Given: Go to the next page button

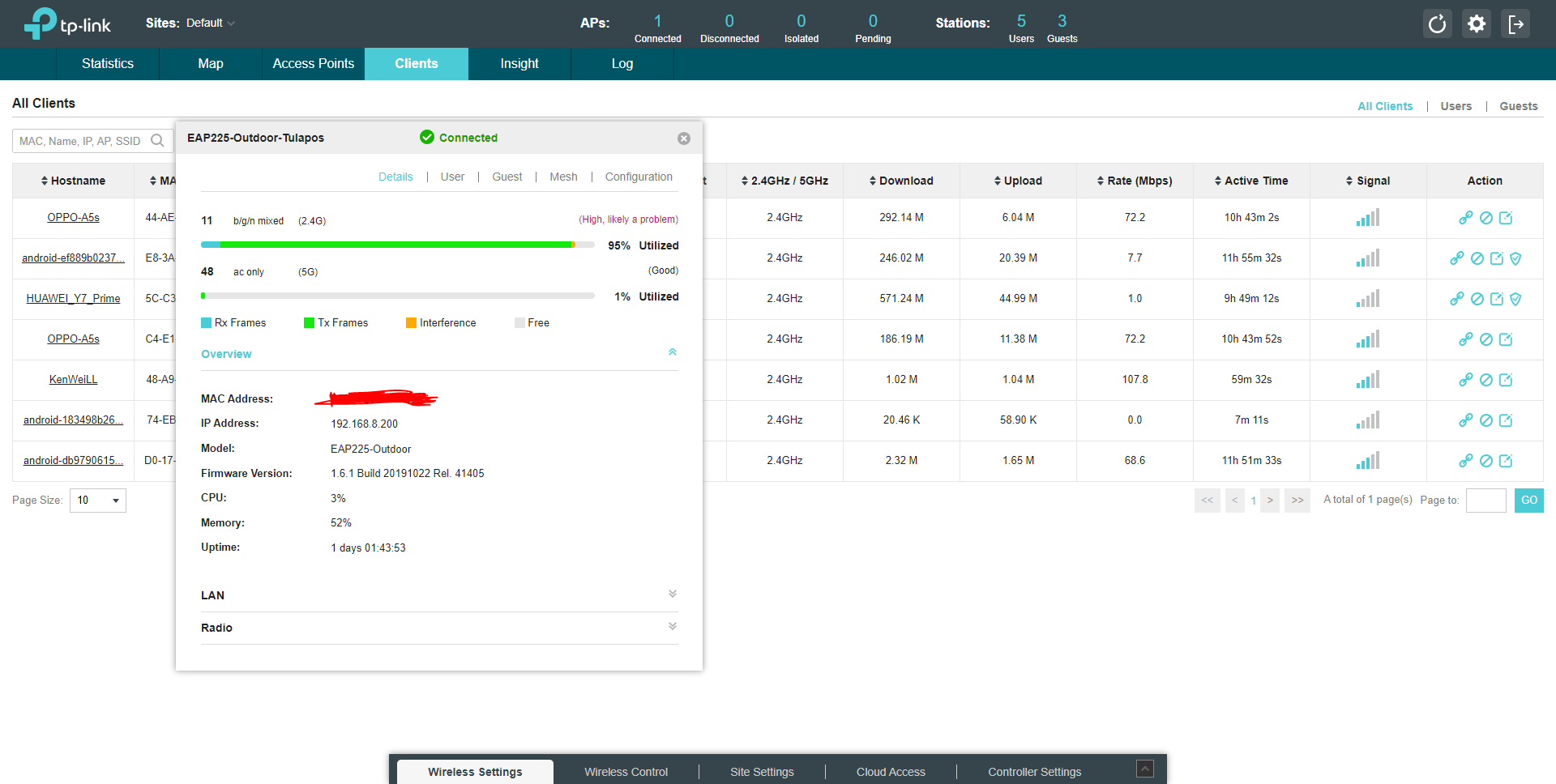Looking at the screenshot, I should (1270, 501).
